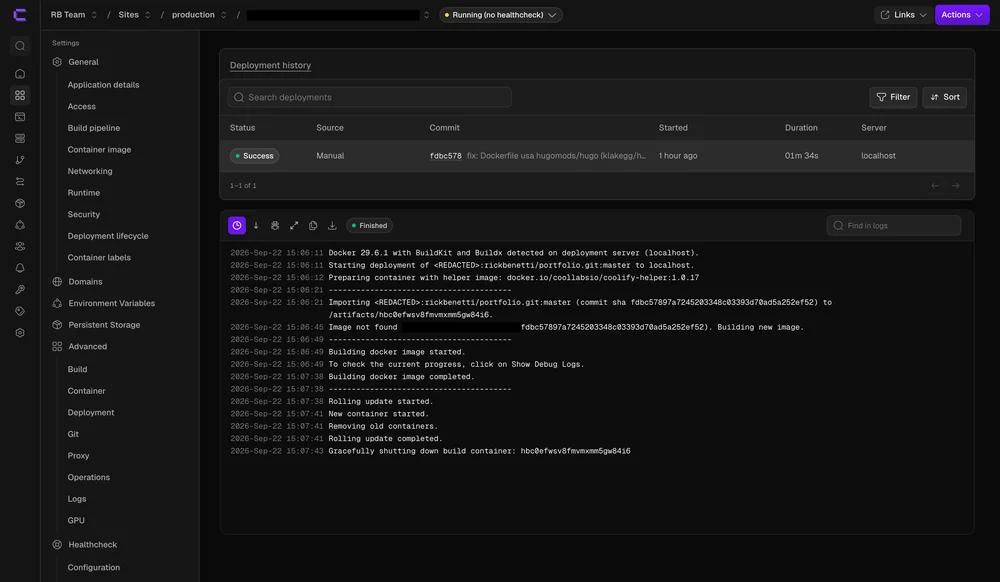Screen dimensions: 1000x582
Task: Open the settings gear icon in rail
Action: [20, 333]
